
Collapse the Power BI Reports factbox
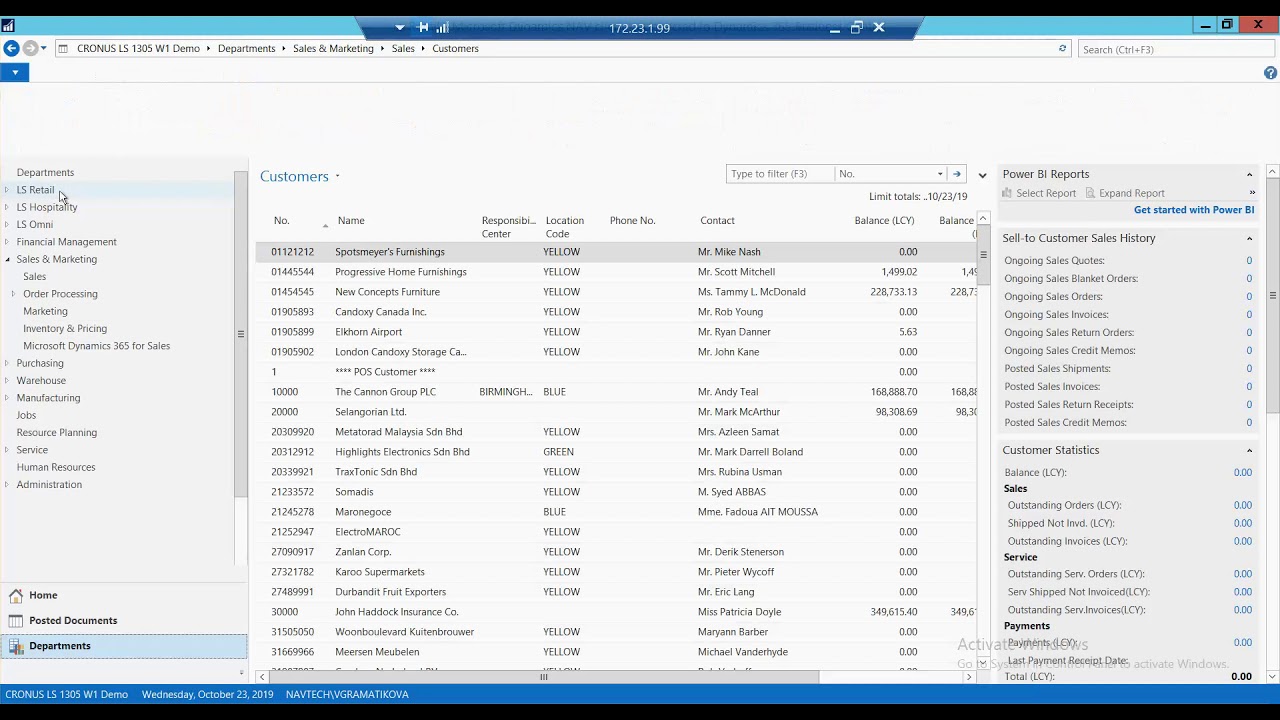[1249, 175]
